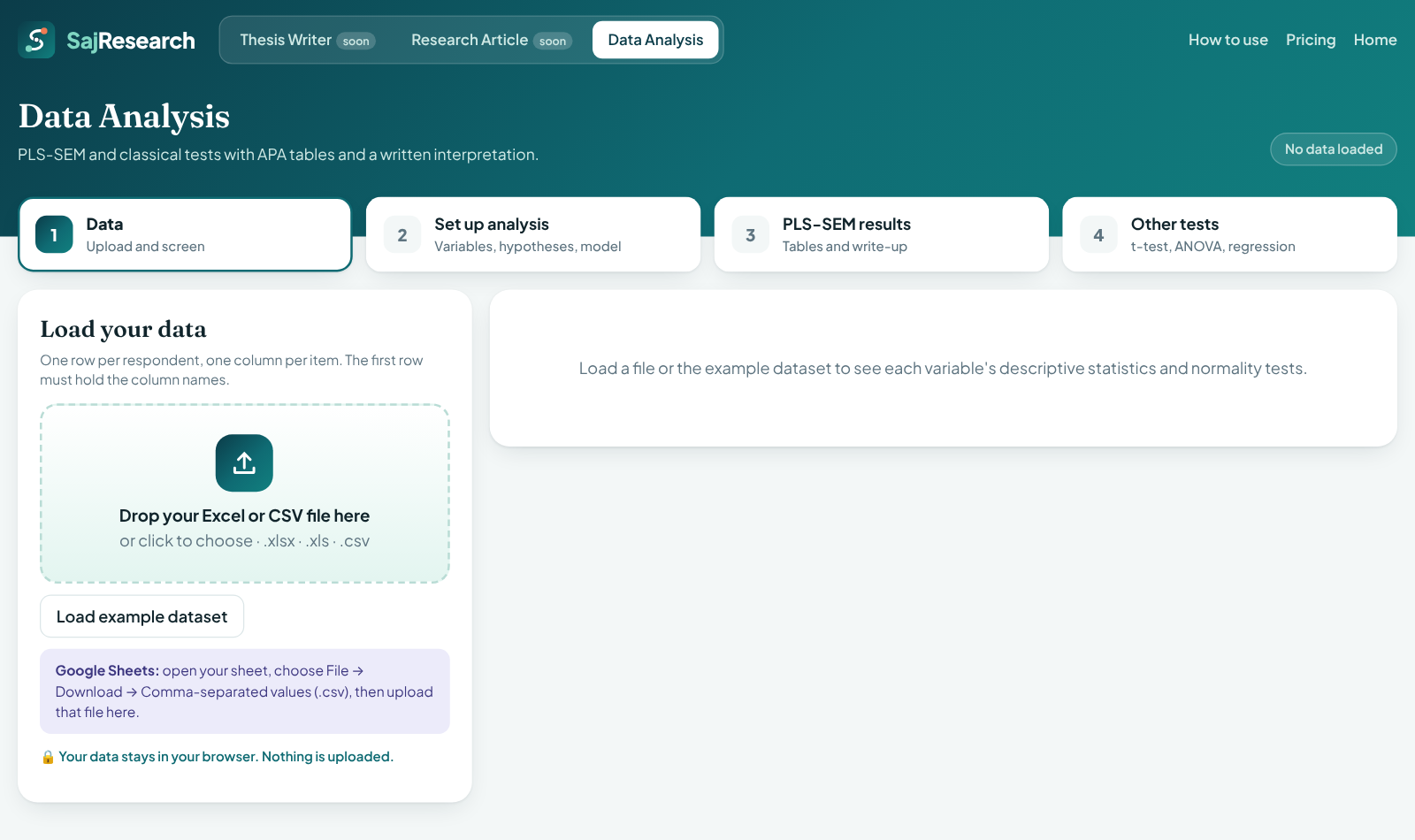
Task: Open the Thesis Writer tab
Action: click(308, 40)
